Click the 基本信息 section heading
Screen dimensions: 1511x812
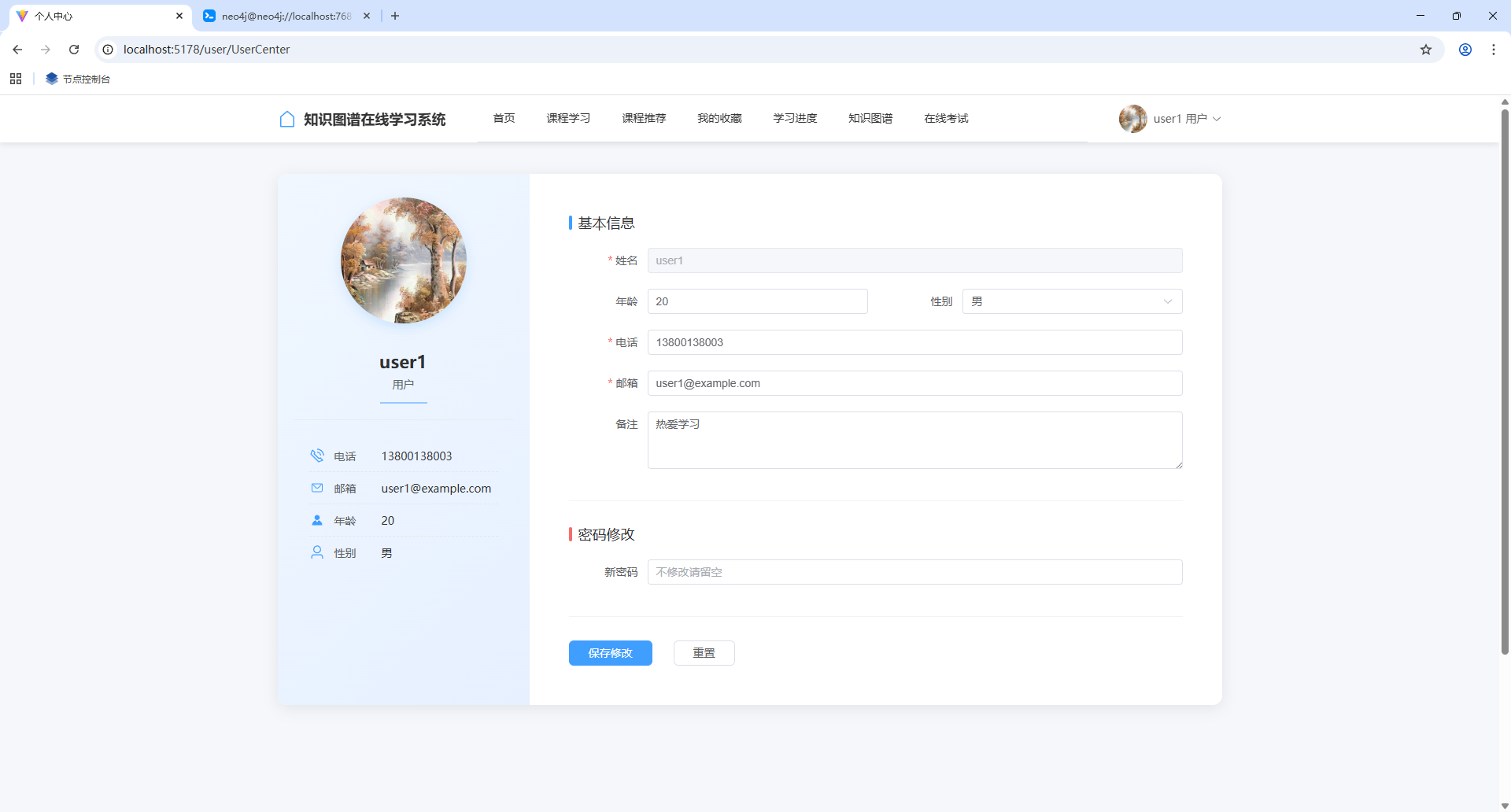click(606, 223)
